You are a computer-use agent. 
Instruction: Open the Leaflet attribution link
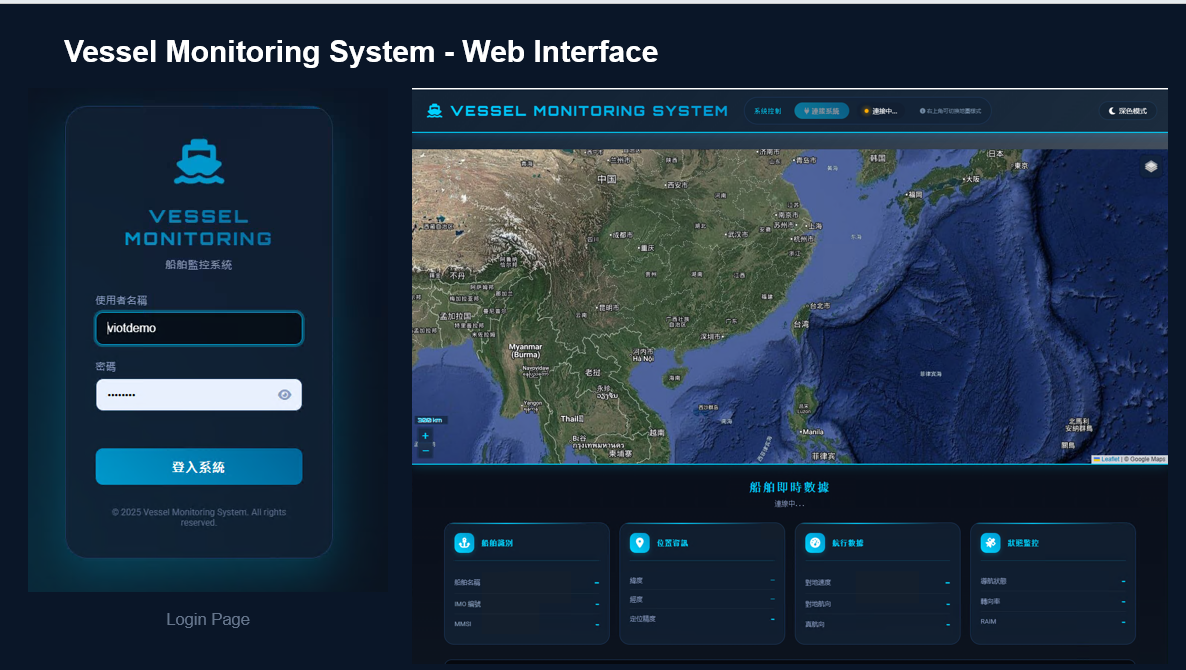pyautogui.click(x=1108, y=459)
